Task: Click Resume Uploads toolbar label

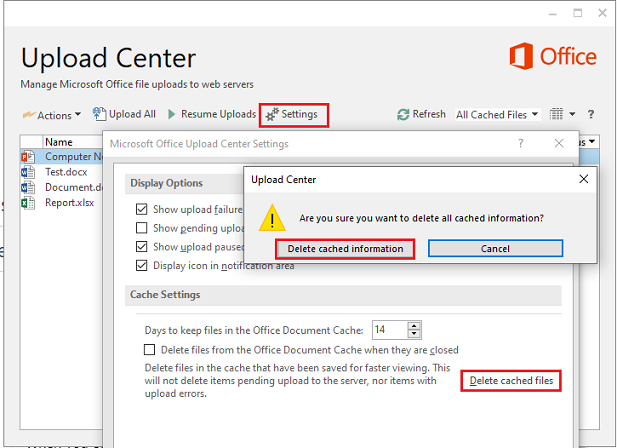Action: click(218, 114)
